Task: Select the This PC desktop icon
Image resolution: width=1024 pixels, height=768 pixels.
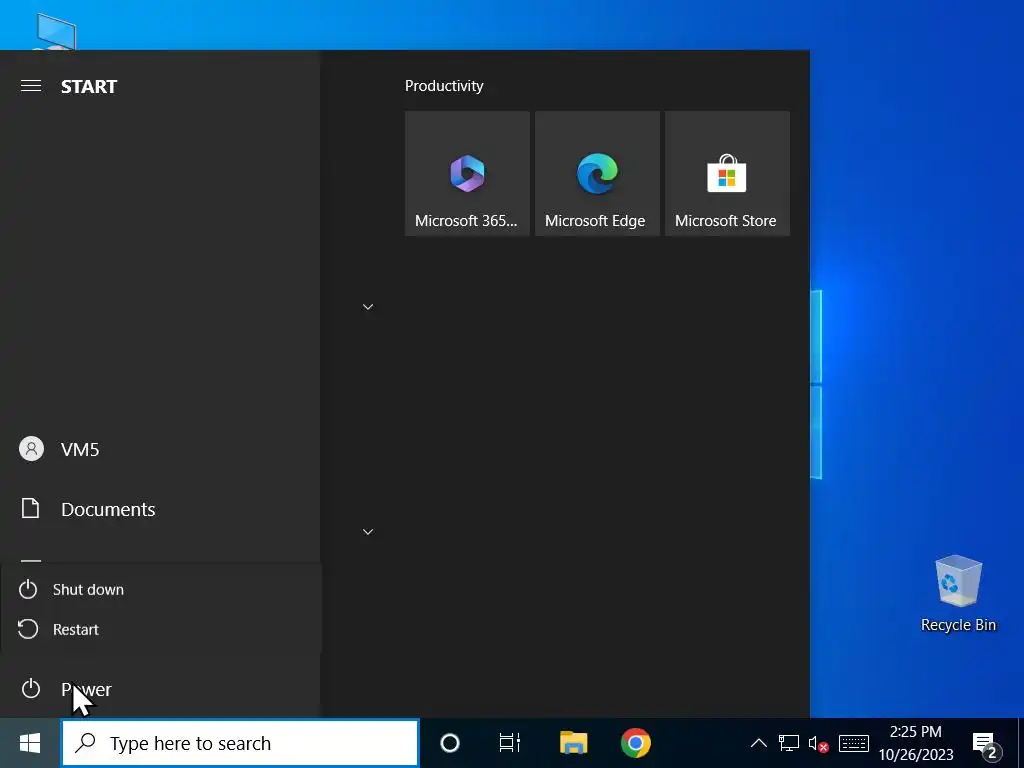Action: (x=56, y=31)
